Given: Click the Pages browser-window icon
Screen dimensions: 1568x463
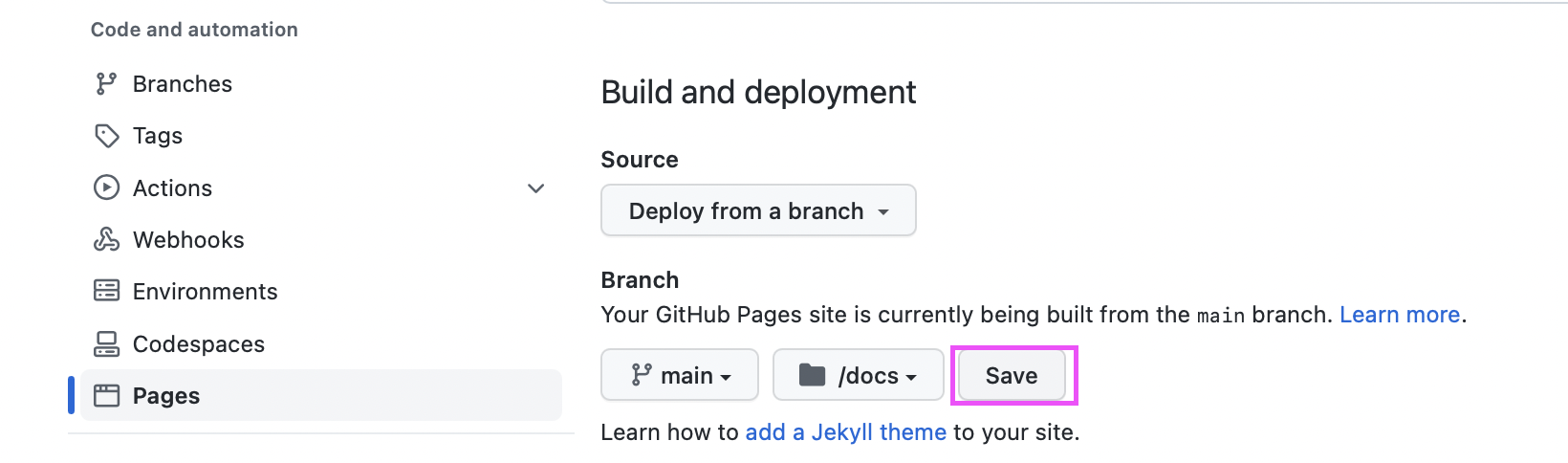Looking at the screenshot, I should pyautogui.click(x=106, y=395).
